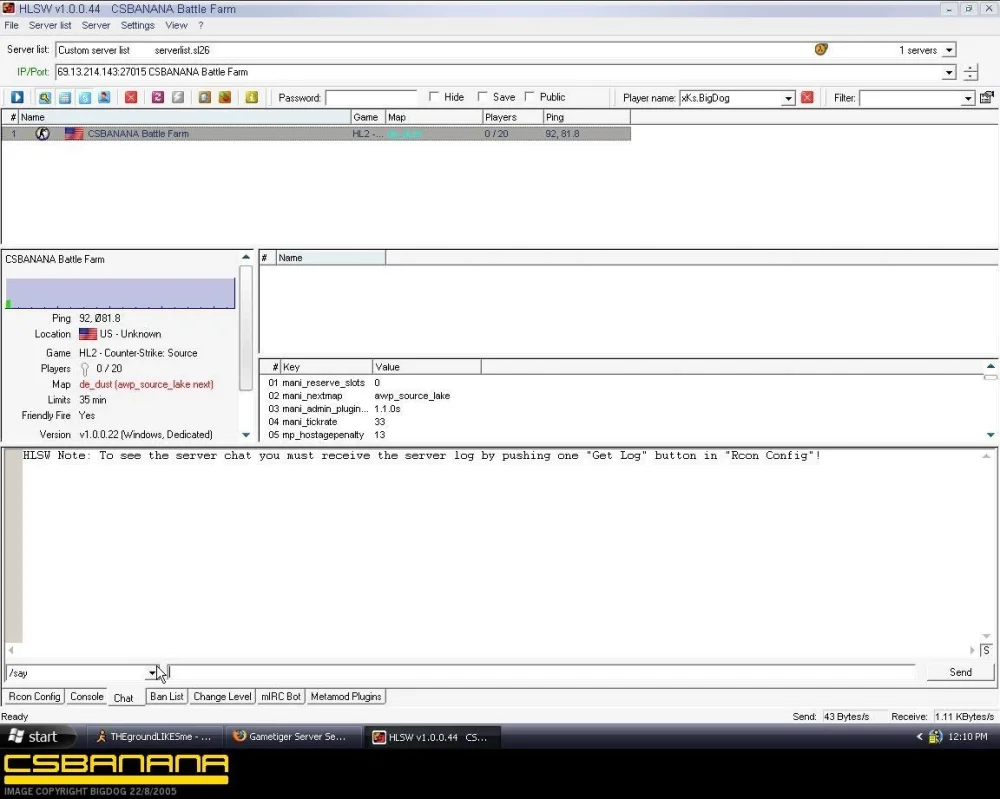Switch to the mIRC Bot tab
Viewport: 1000px width, 799px height.
click(x=281, y=696)
